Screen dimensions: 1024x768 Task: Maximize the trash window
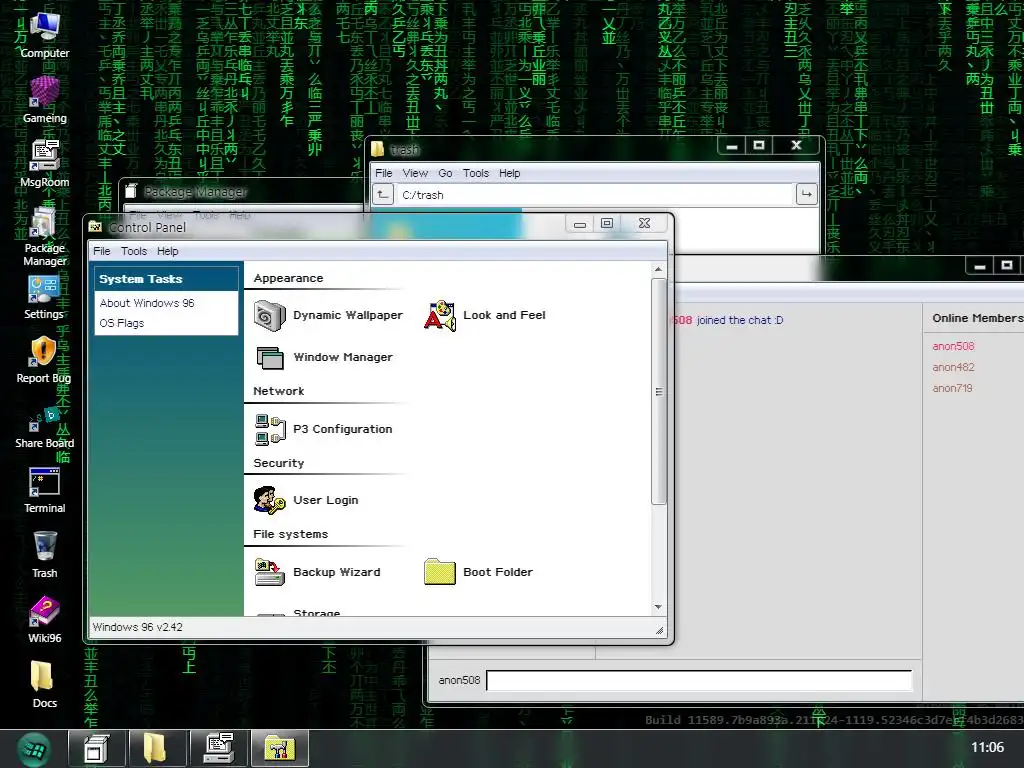tap(759, 145)
